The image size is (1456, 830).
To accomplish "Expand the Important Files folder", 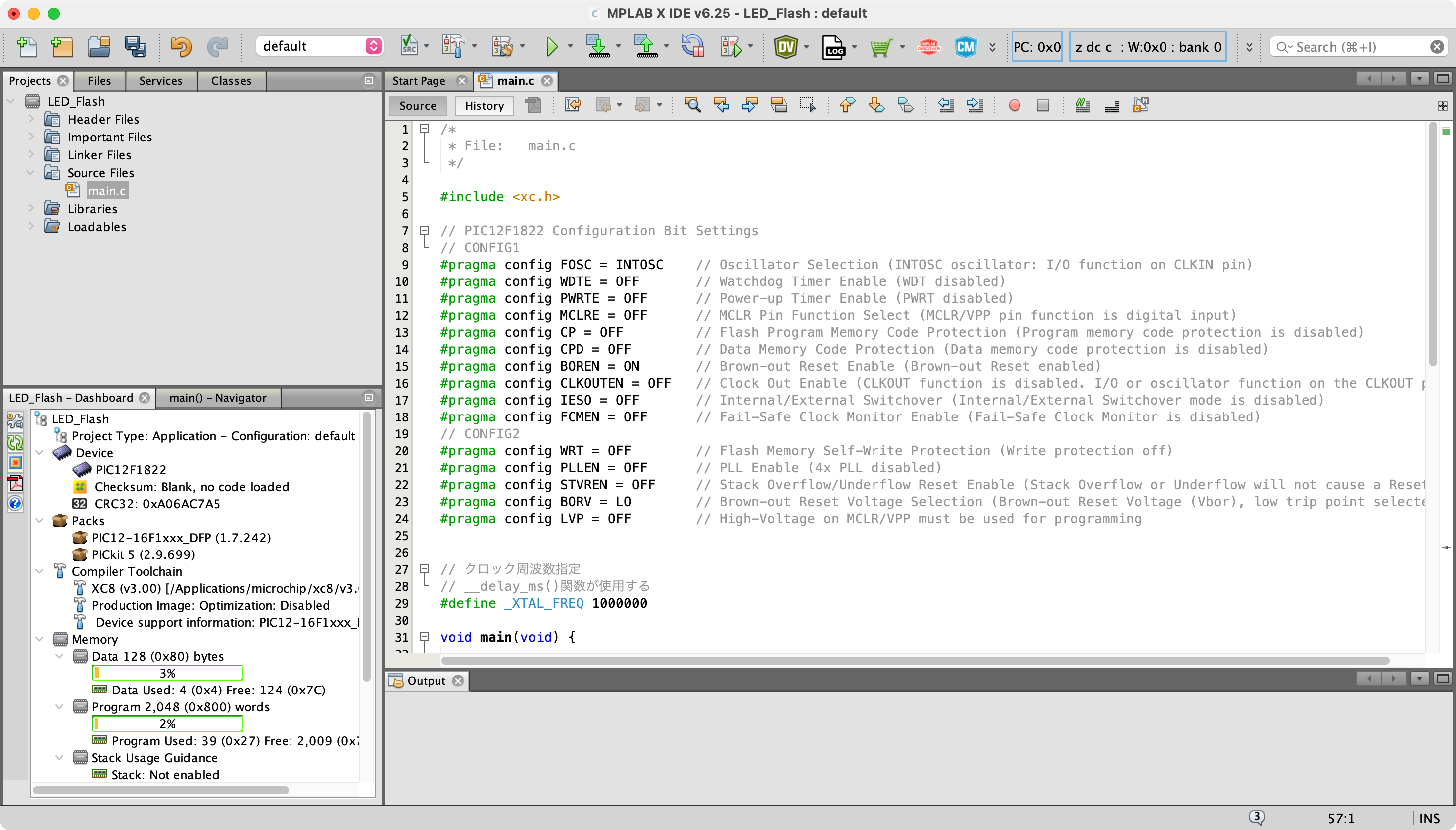I will 31,138.
